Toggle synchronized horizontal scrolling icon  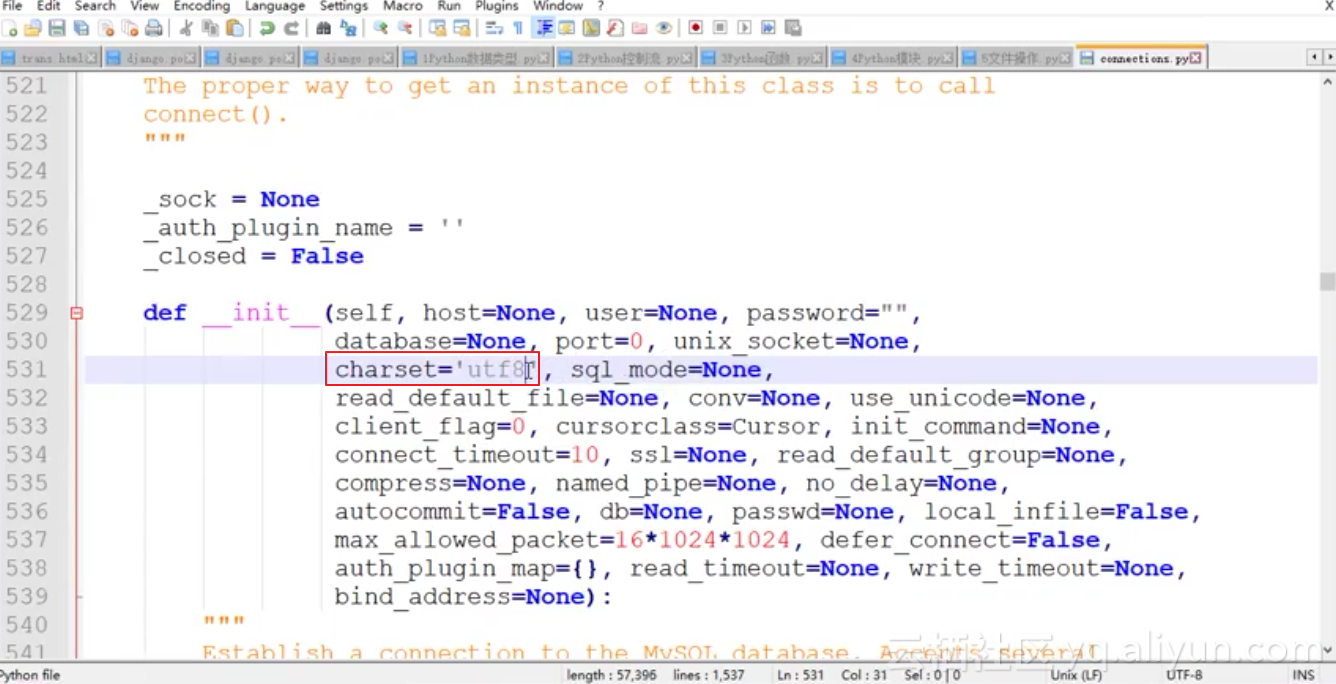[x=462, y=28]
